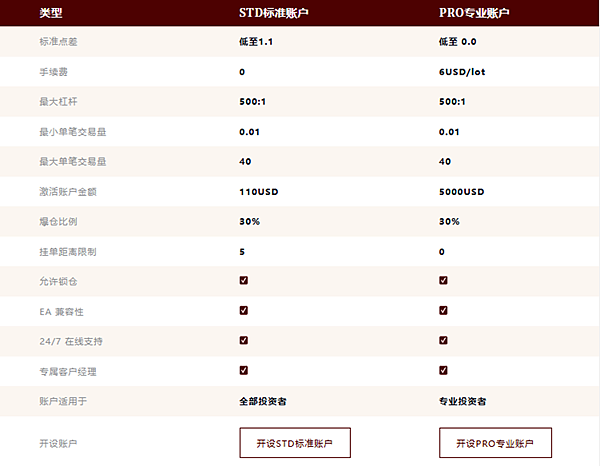Toggle 24/7 在线支持 checkbox for STD account

click(x=244, y=340)
